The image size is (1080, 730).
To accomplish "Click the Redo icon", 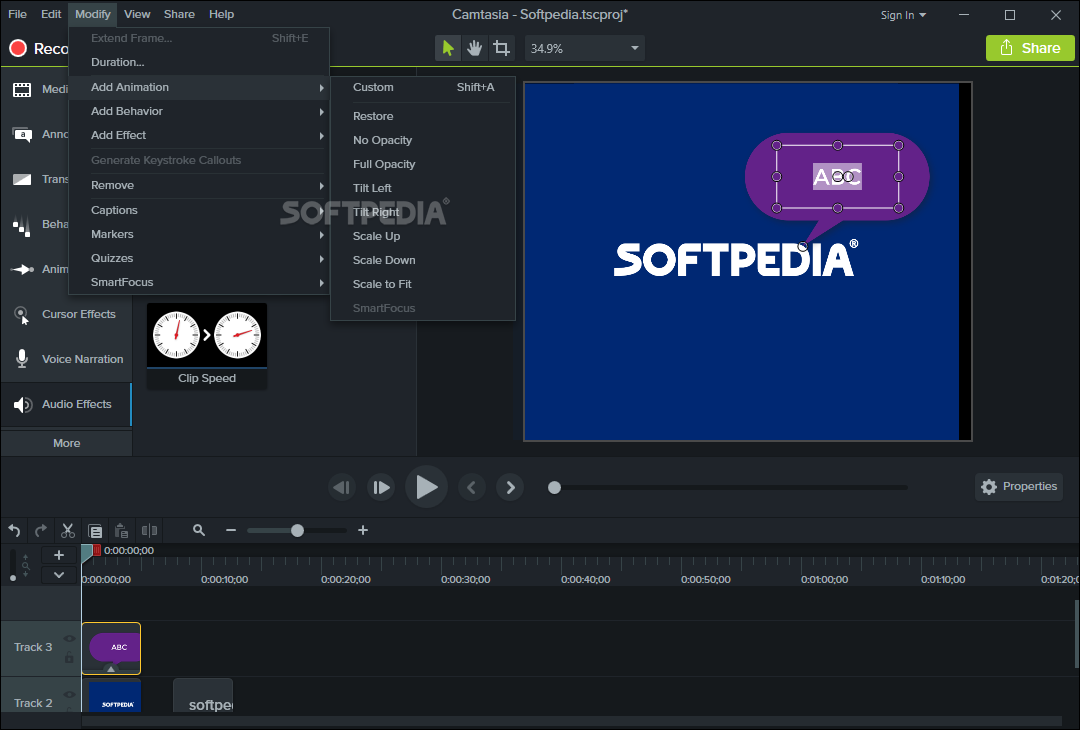I will tap(41, 530).
